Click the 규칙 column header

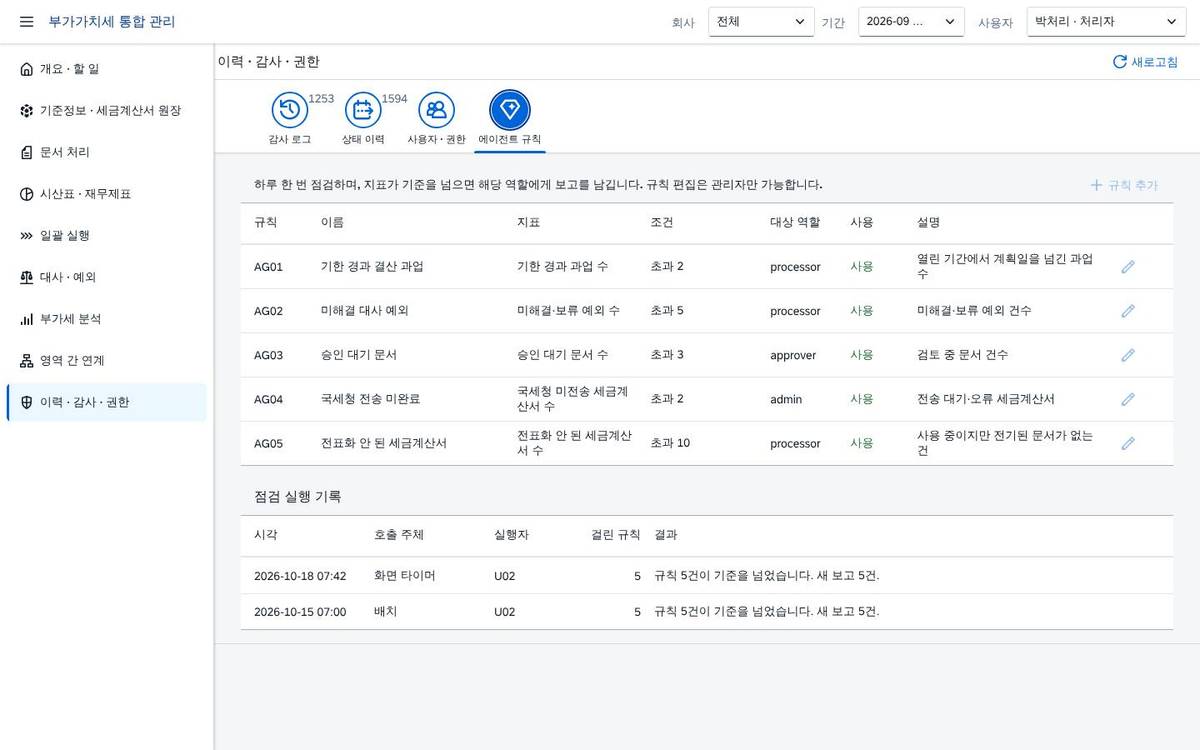266,222
